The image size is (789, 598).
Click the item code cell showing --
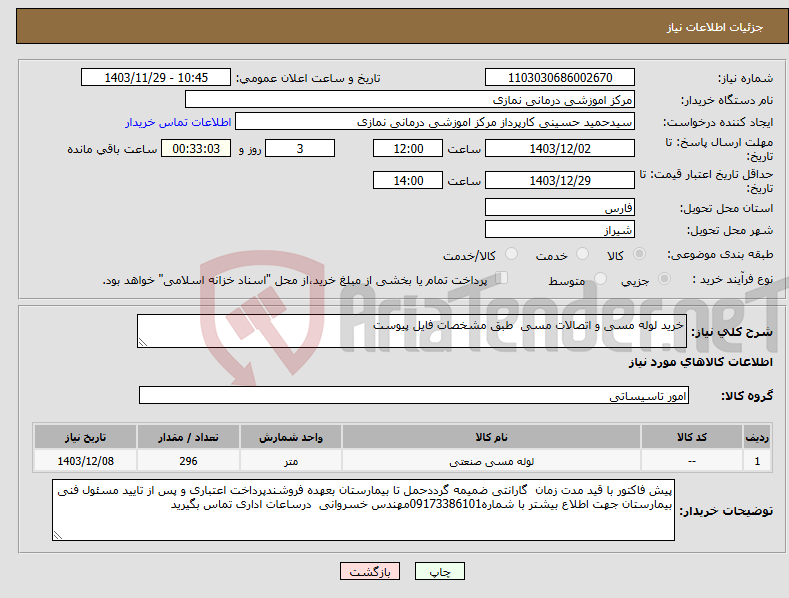(692, 461)
